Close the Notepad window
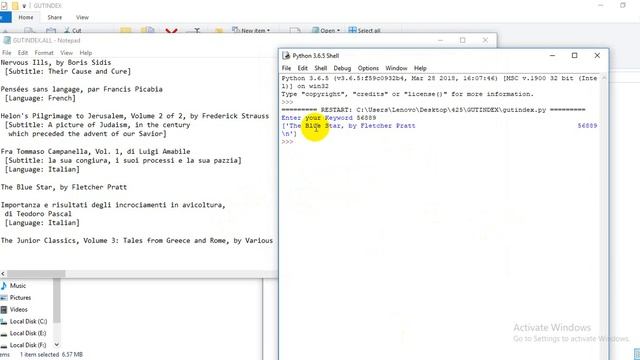This screenshot has height=360, width=640. coord(485,40)
